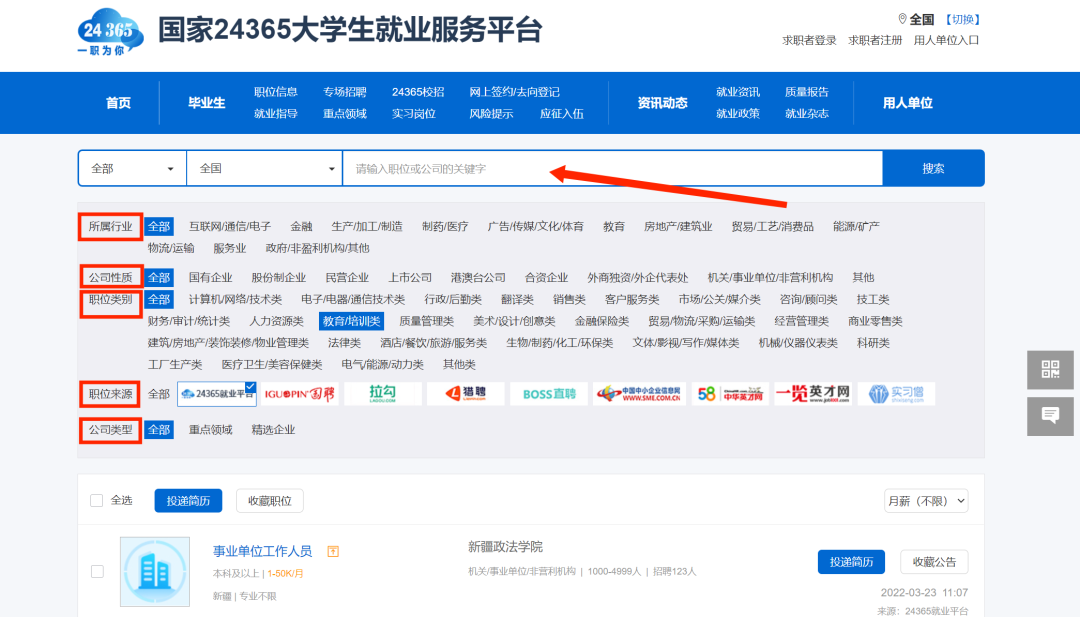Expand the 全部 category dropdown in search bar
Image resolution: width=1080 pixels, height=617 pixels.
[132, 169]
